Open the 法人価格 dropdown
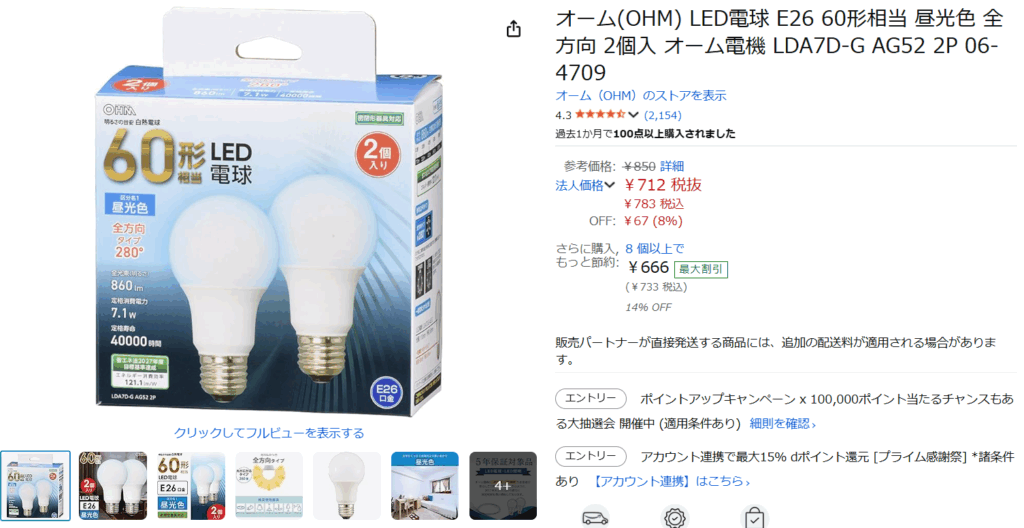 coord(585,186)
